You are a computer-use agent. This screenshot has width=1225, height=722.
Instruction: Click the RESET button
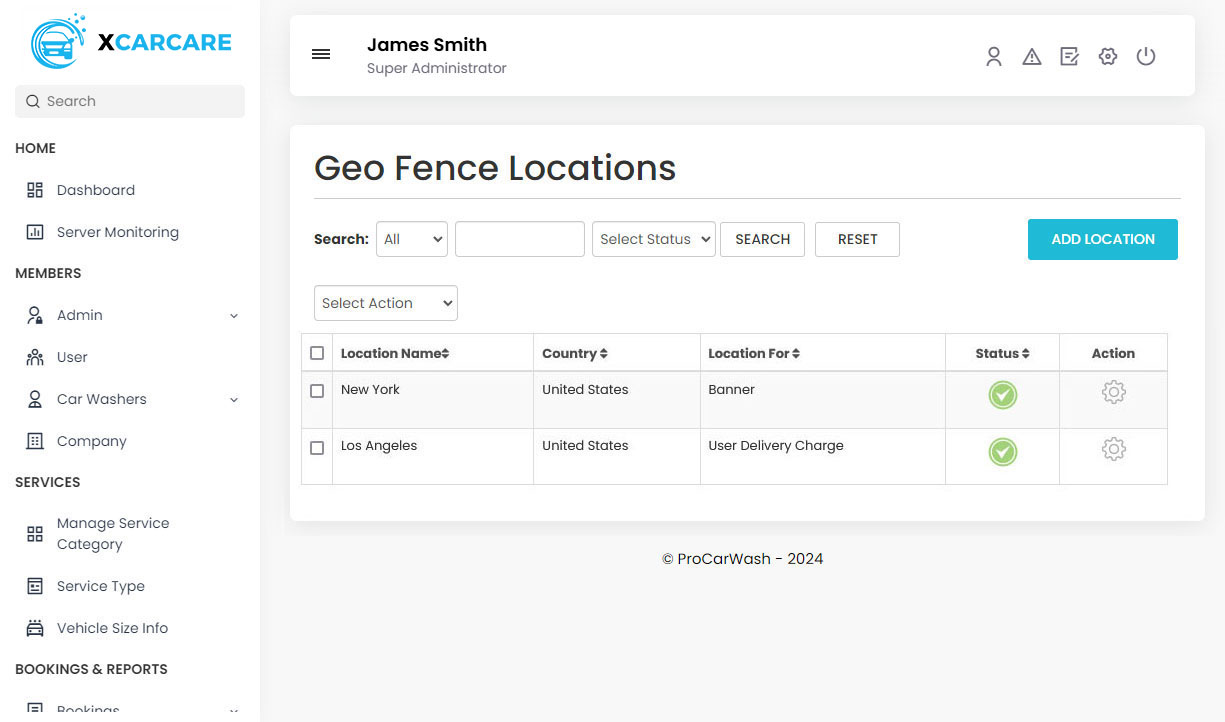click(x=857, y=239)
